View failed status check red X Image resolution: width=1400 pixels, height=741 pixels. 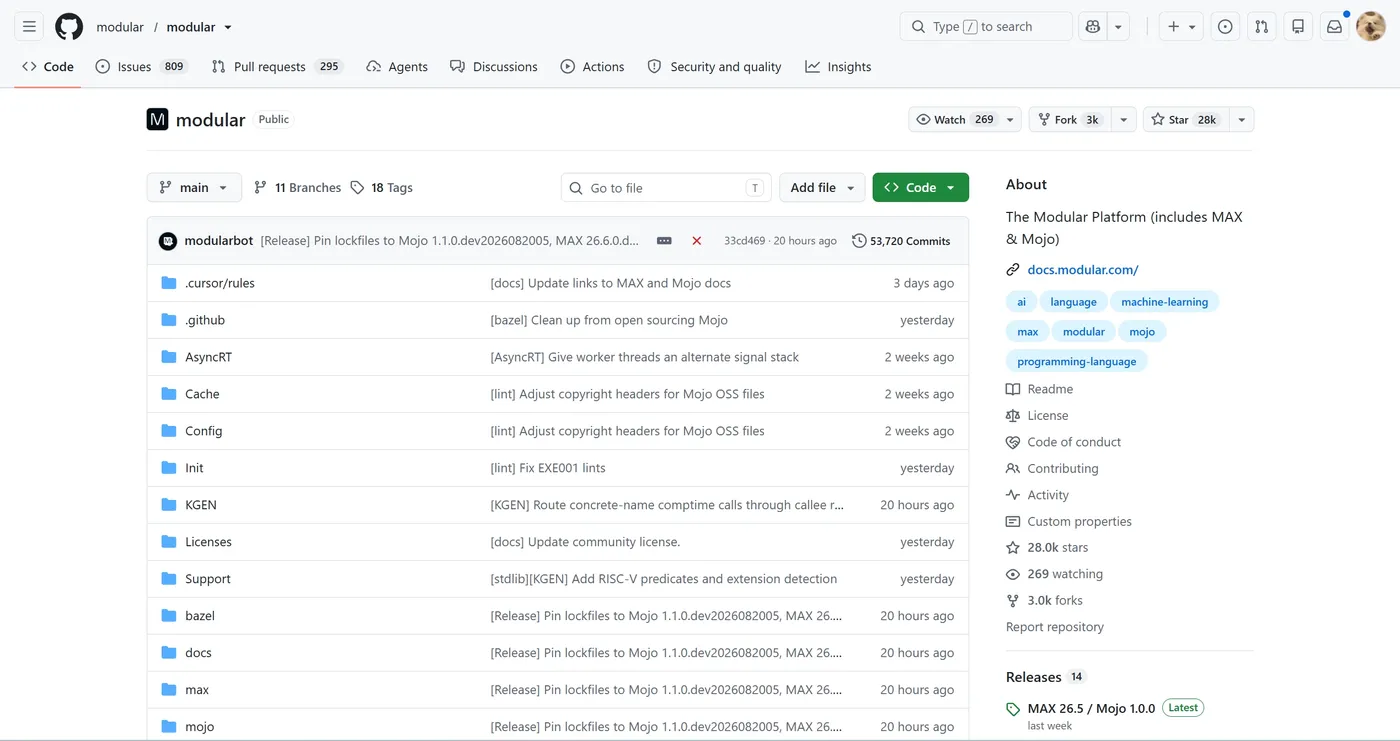tap(697, 241)
